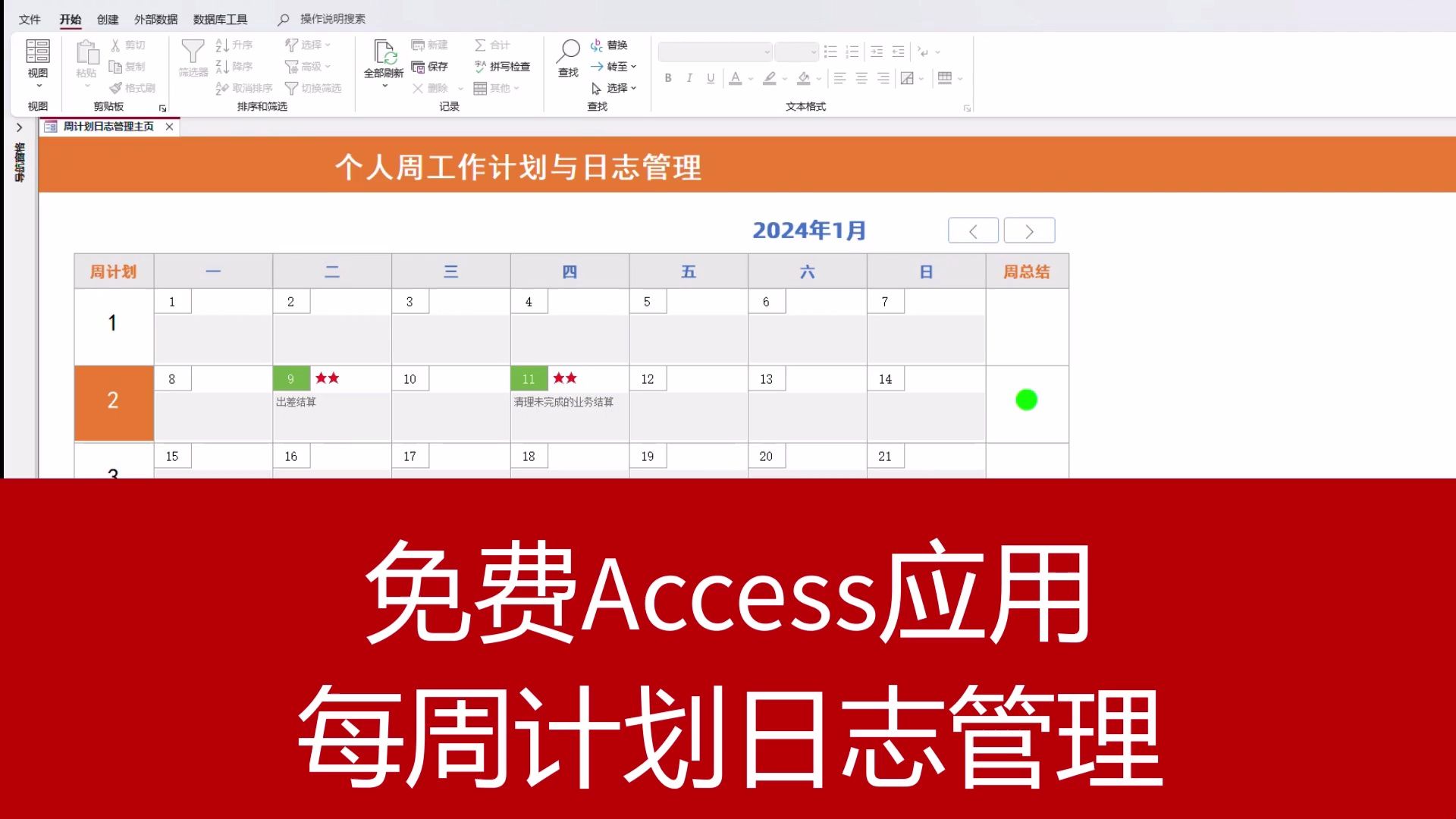This screenshot has height=819, width=1456.
Task: Toggle Bold formatting
Action: pyautogui.click(x=668, y=78)
